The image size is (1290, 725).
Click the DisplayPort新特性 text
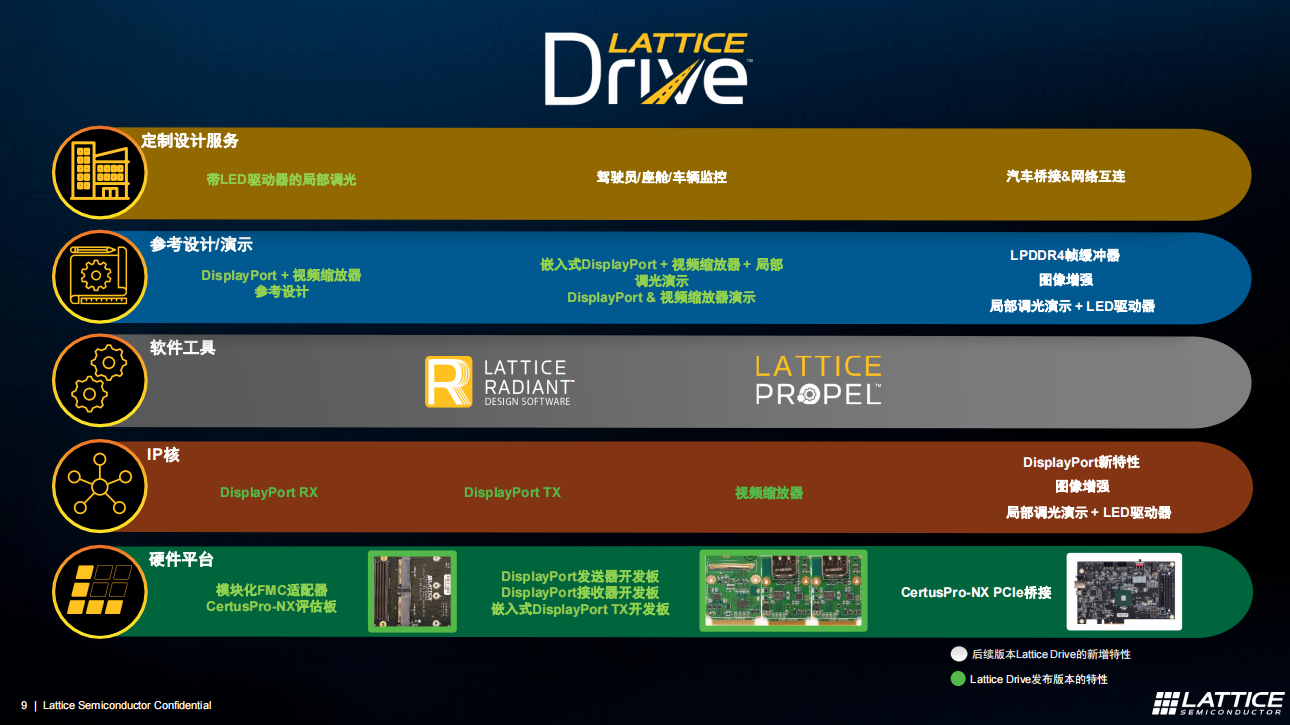coord(1081,462)
